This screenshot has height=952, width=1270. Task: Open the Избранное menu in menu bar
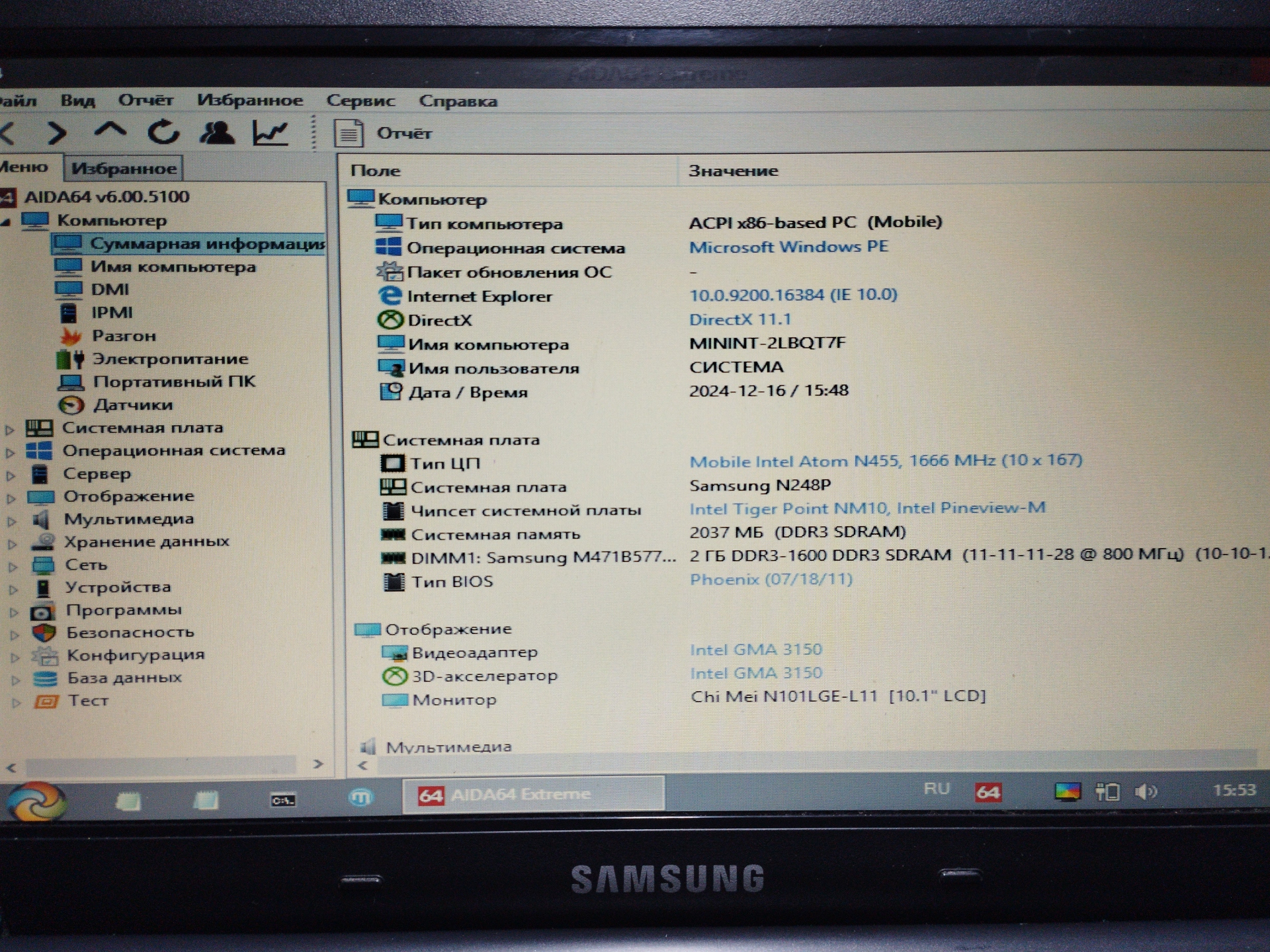[x=249, y=100]
